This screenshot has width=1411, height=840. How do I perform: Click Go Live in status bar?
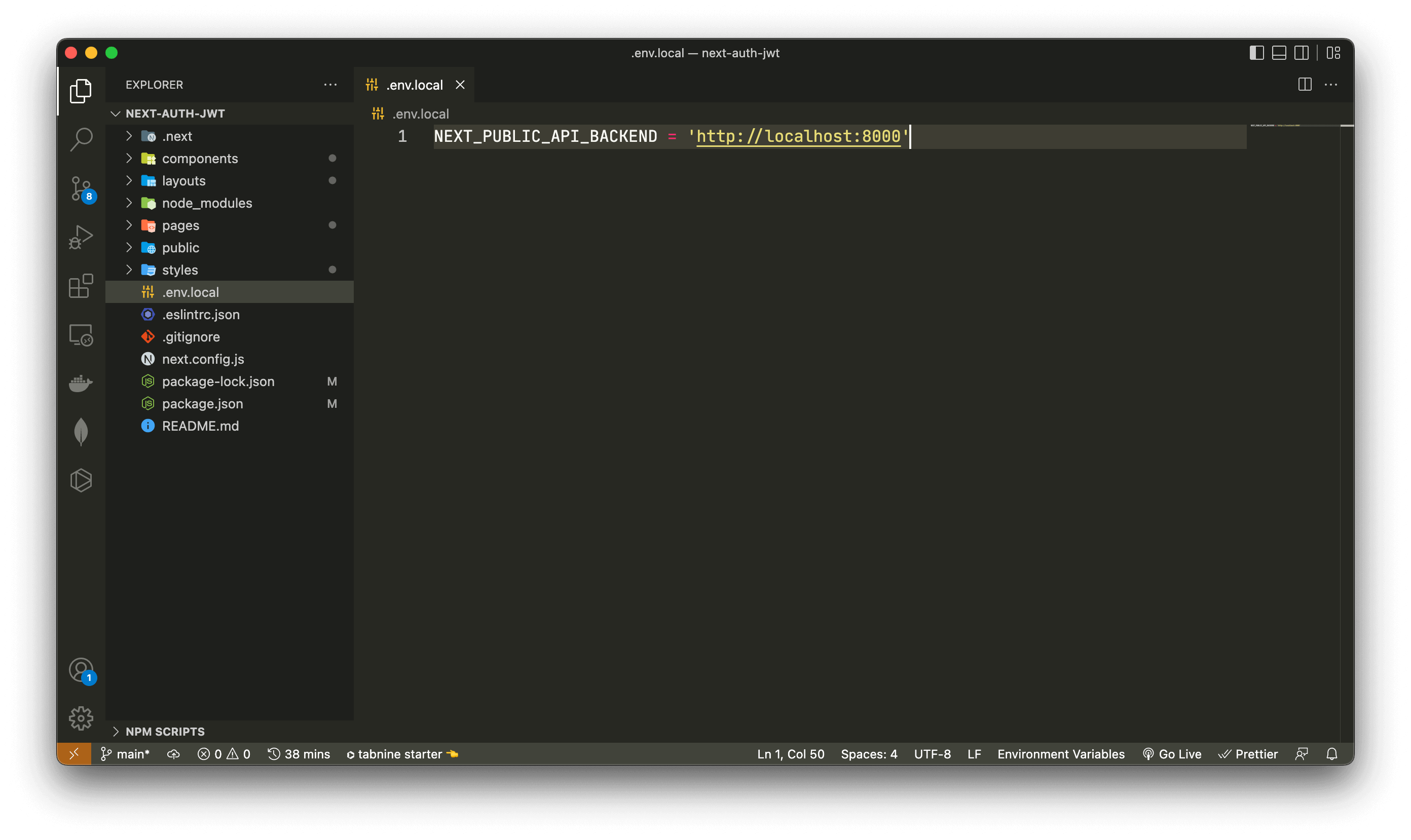1172,754
